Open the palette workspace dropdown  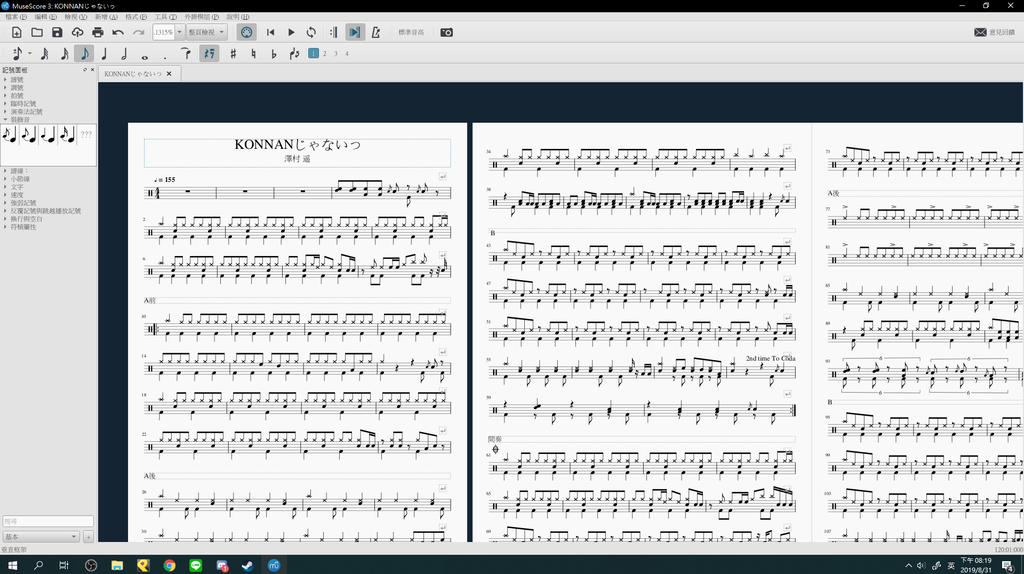coord(40,537)
